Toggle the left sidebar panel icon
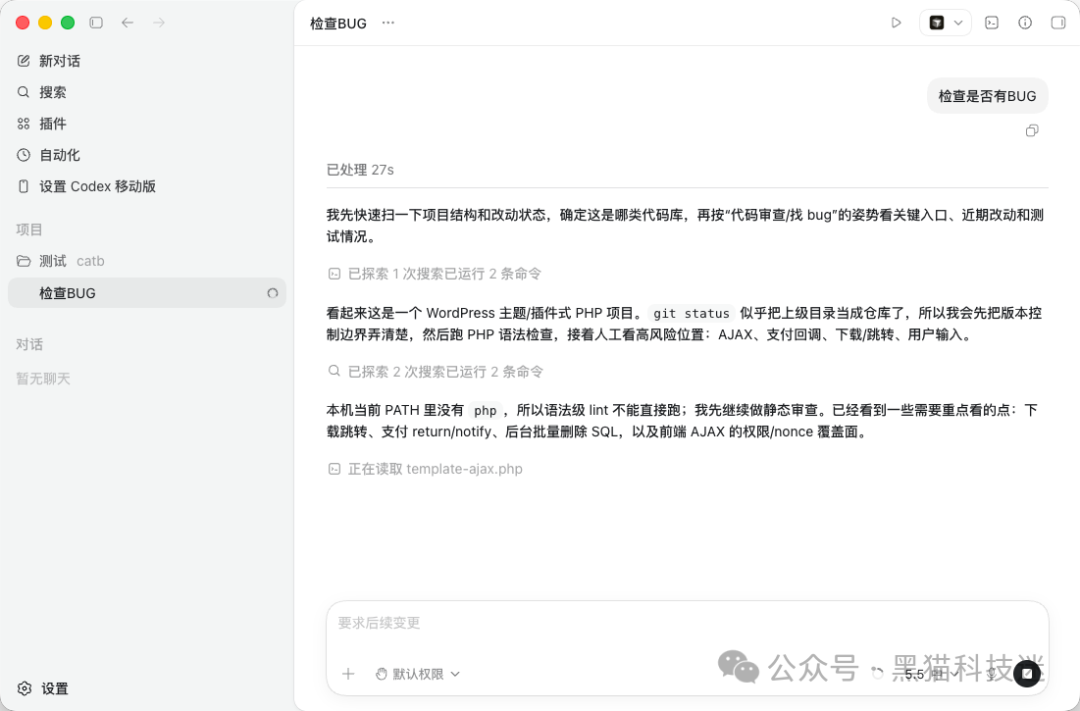This screenshot has width=1080, height=711. pos(96,23)
